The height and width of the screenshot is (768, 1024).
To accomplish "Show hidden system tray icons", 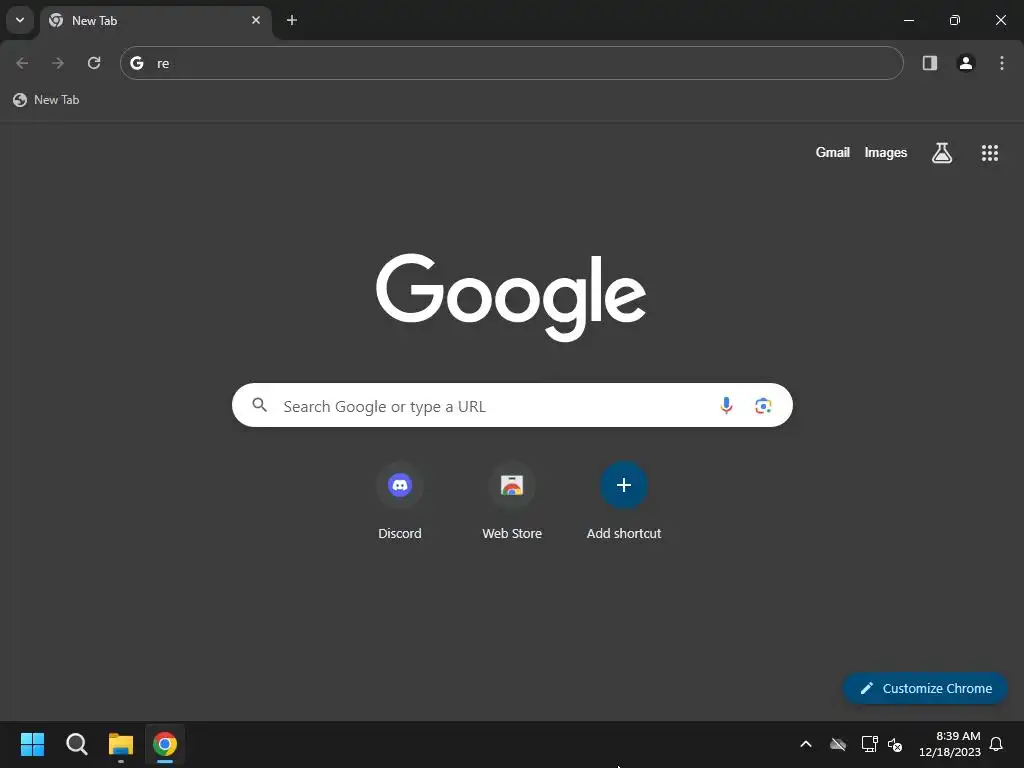I will tap(806, 744).
